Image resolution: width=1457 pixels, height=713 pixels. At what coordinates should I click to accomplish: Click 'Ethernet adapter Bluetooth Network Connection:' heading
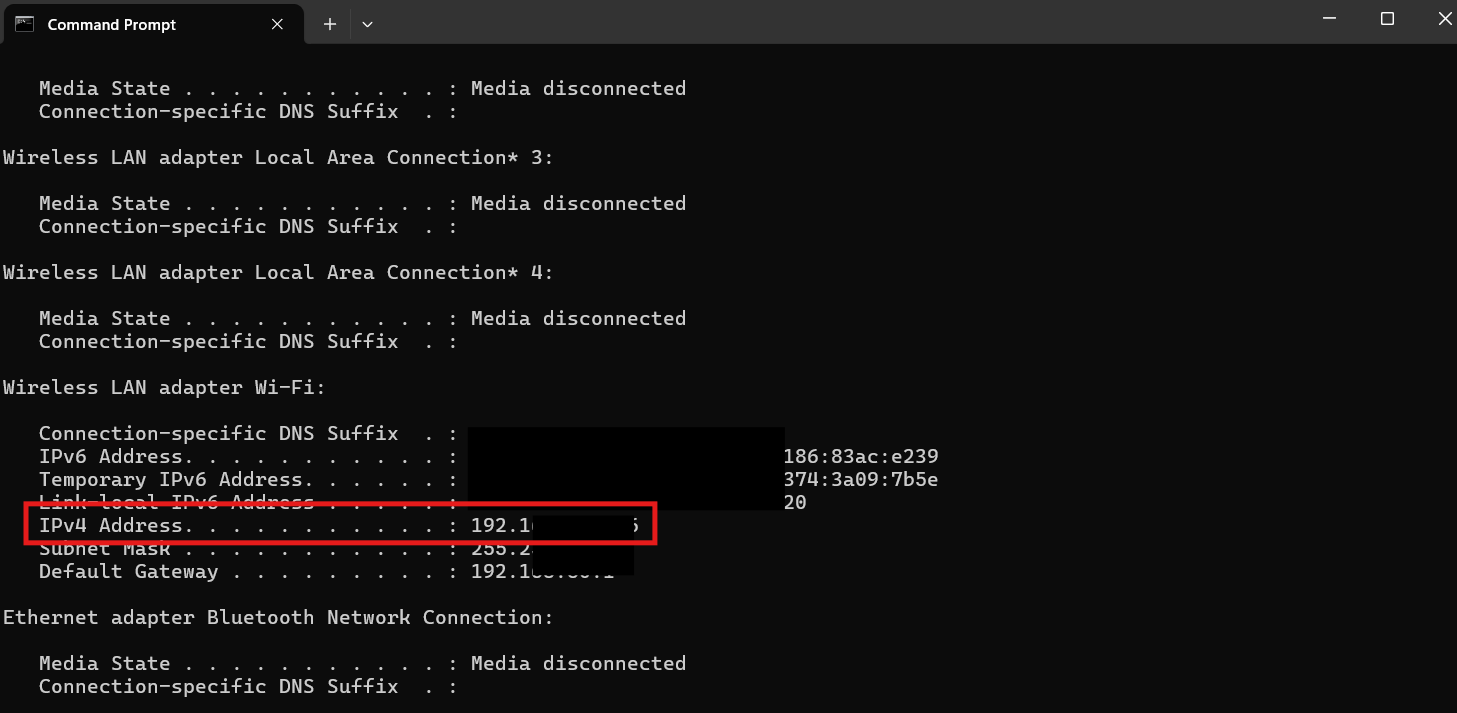point(277,618)
